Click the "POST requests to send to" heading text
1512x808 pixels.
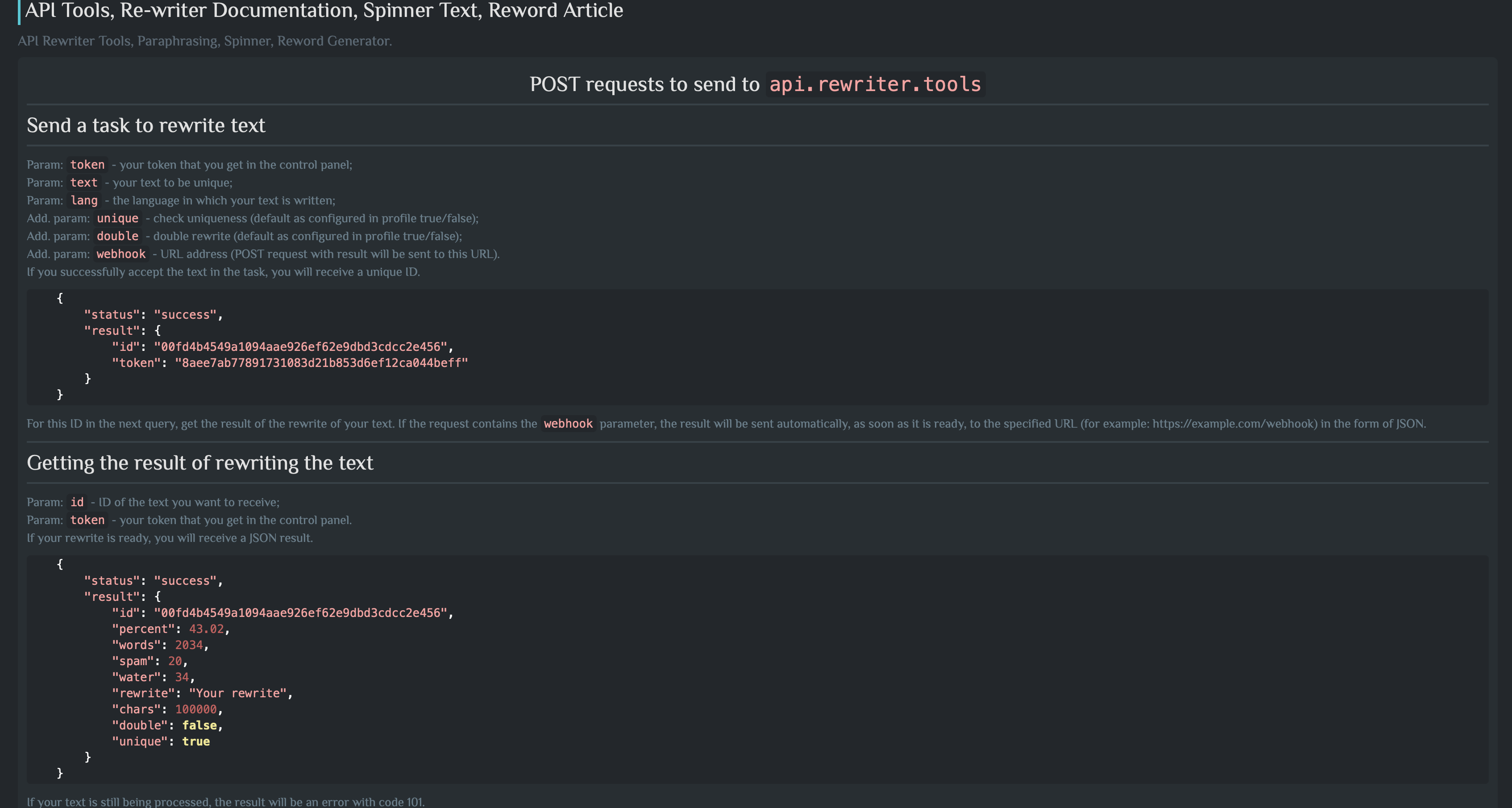click(644, 84)
